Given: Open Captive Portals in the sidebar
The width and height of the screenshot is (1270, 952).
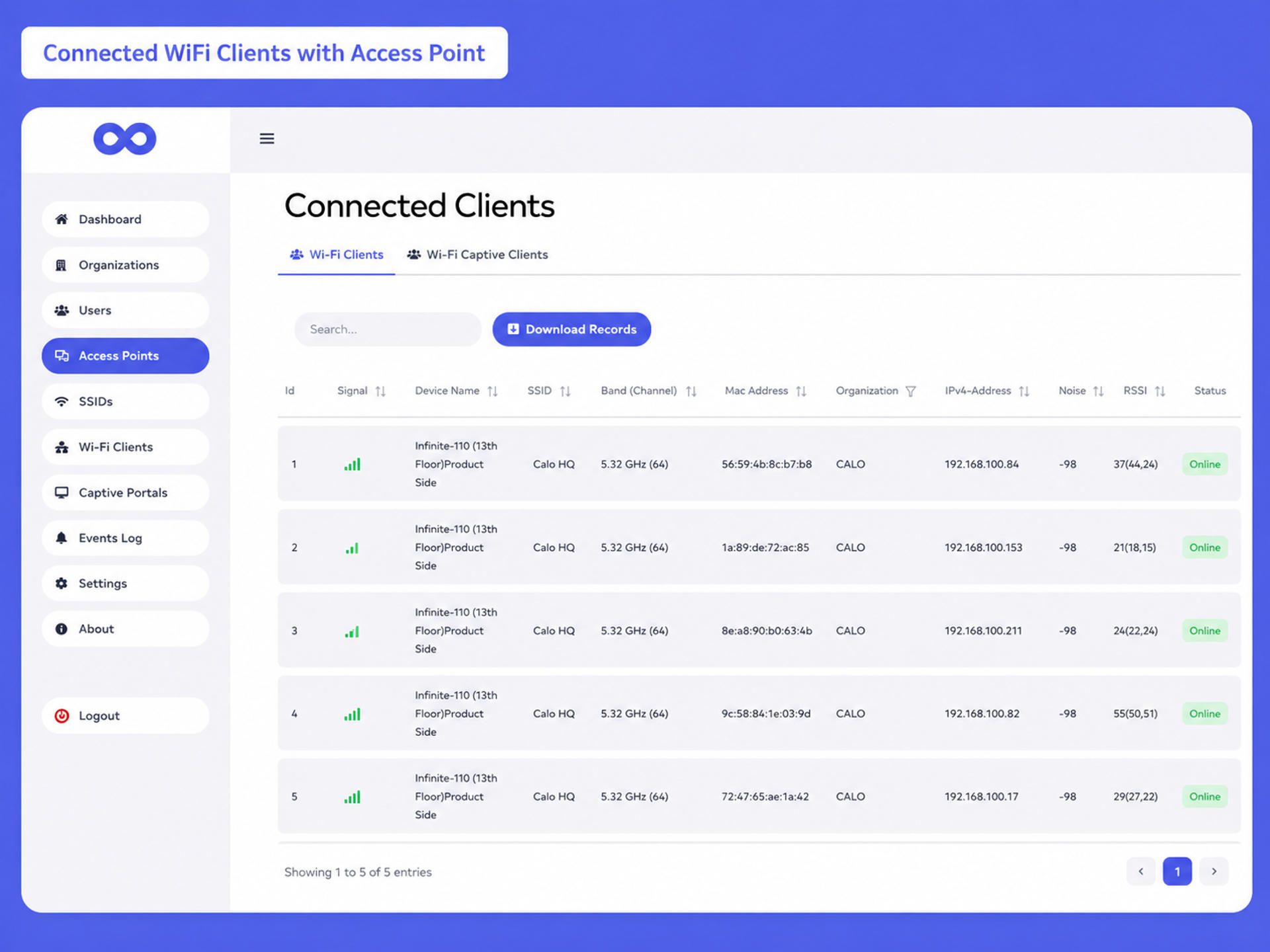Looking at the screenshot, I should [x=126, y=493].
